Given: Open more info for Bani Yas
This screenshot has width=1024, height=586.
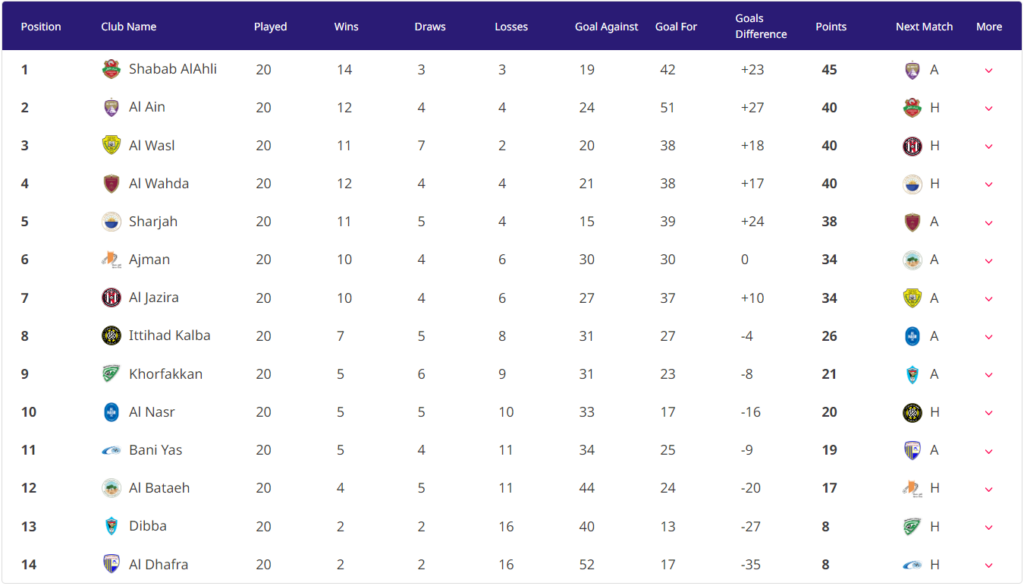Looking at the screenshot, I should [x=989, y=451].
